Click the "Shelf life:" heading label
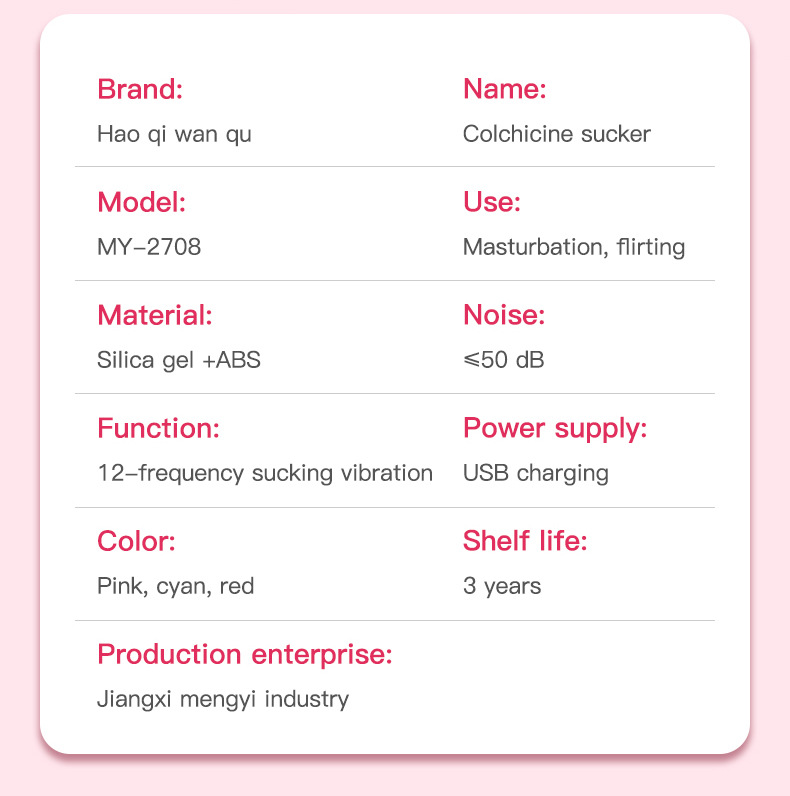 click(525, 541)
